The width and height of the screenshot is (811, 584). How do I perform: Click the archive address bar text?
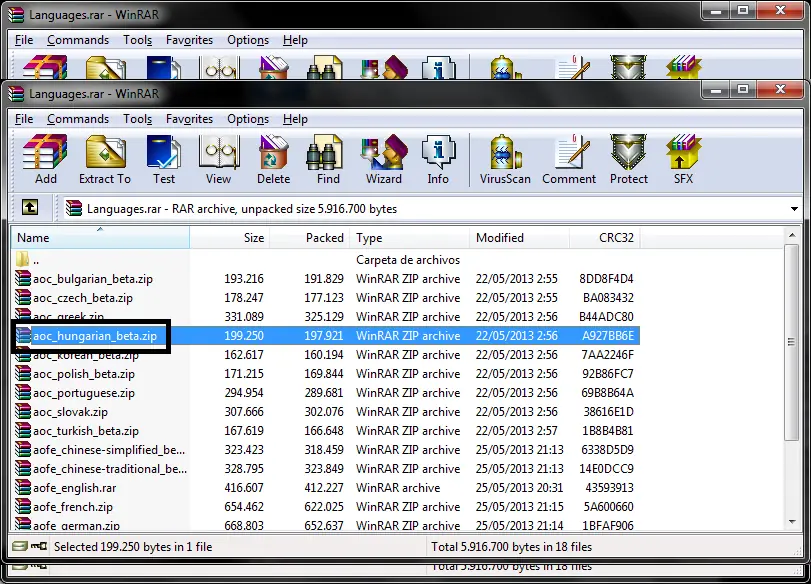tap(242, 209)
